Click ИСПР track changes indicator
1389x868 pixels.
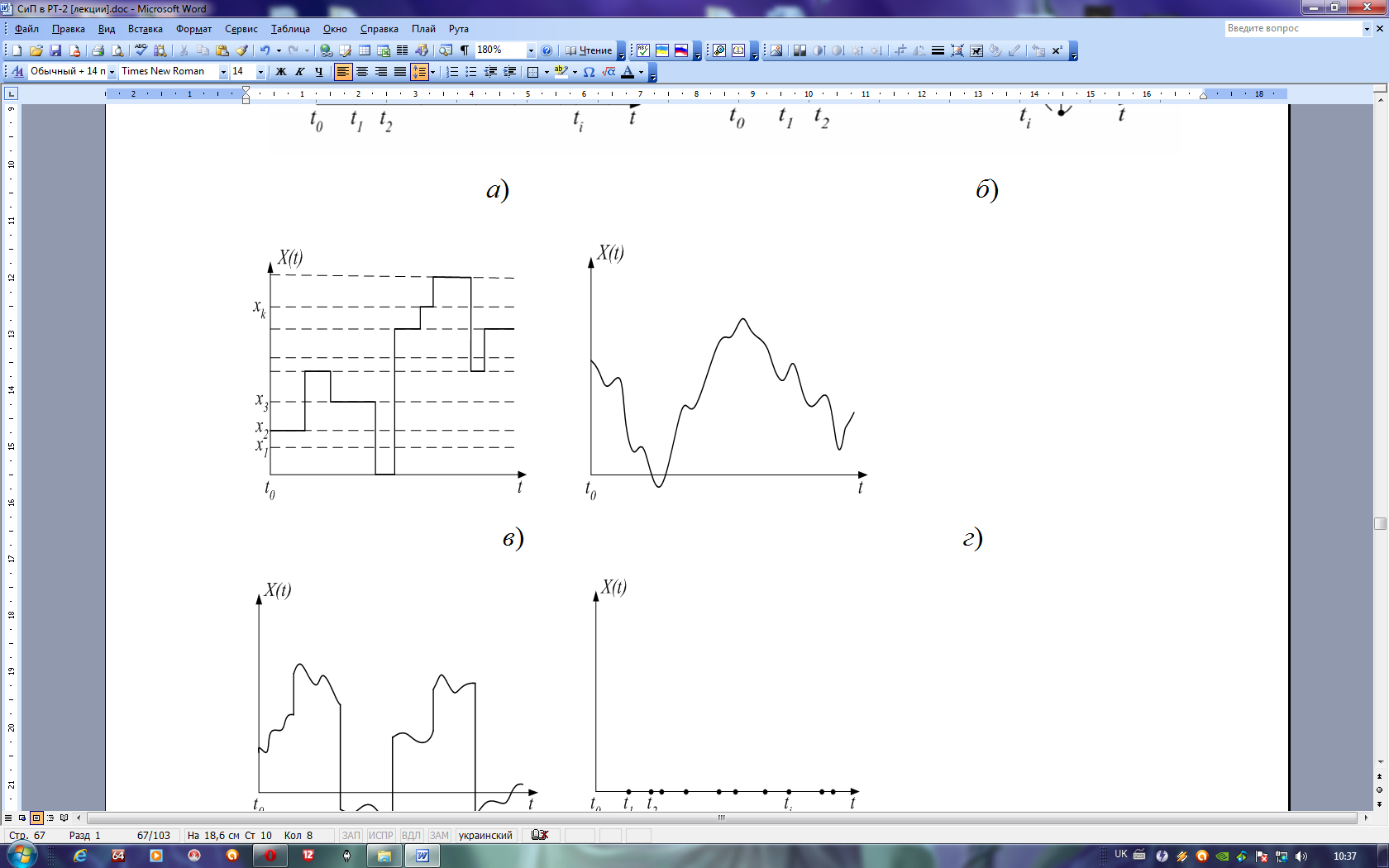click(381, 835)
